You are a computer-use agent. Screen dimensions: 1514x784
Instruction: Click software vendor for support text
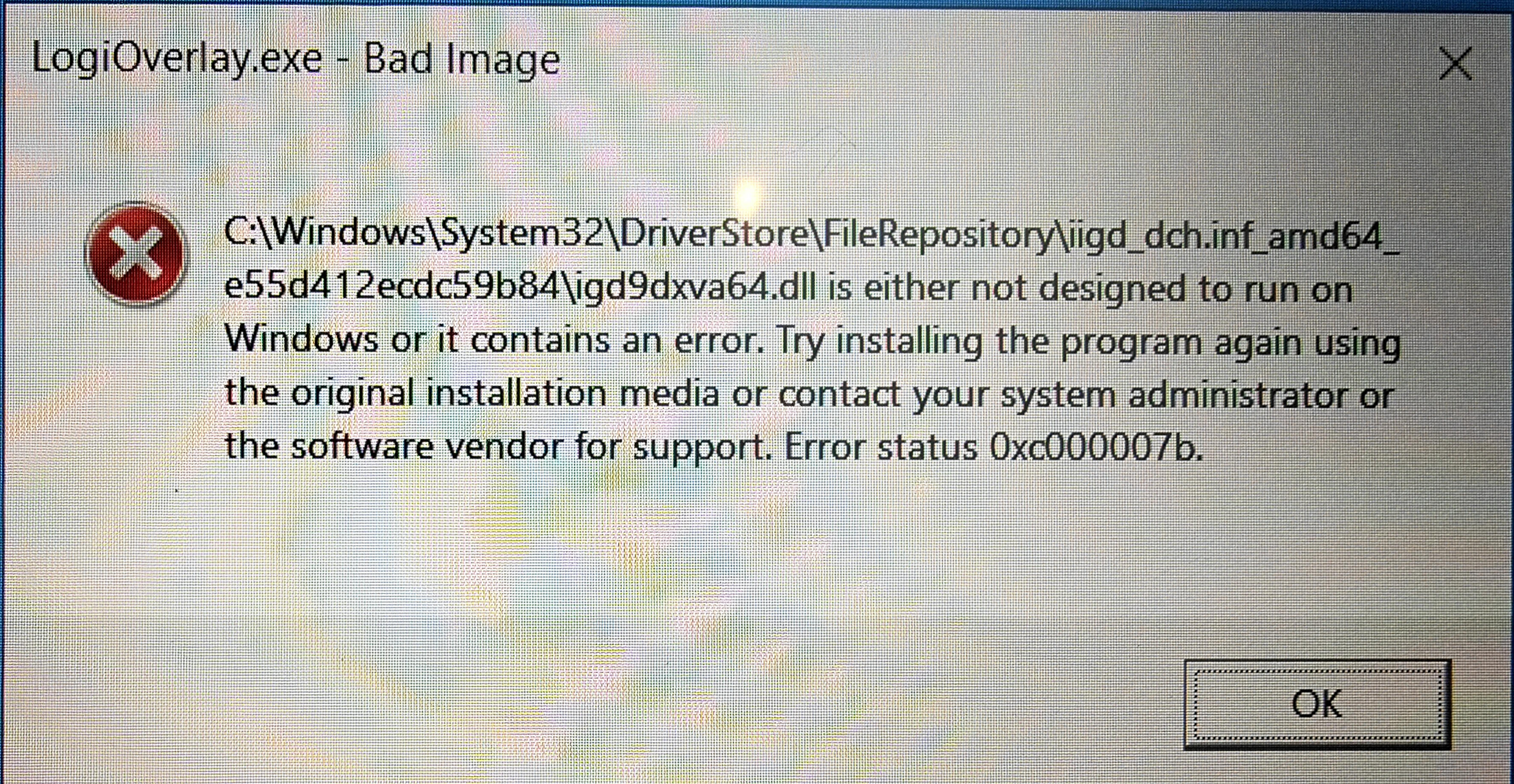[531, 447]
